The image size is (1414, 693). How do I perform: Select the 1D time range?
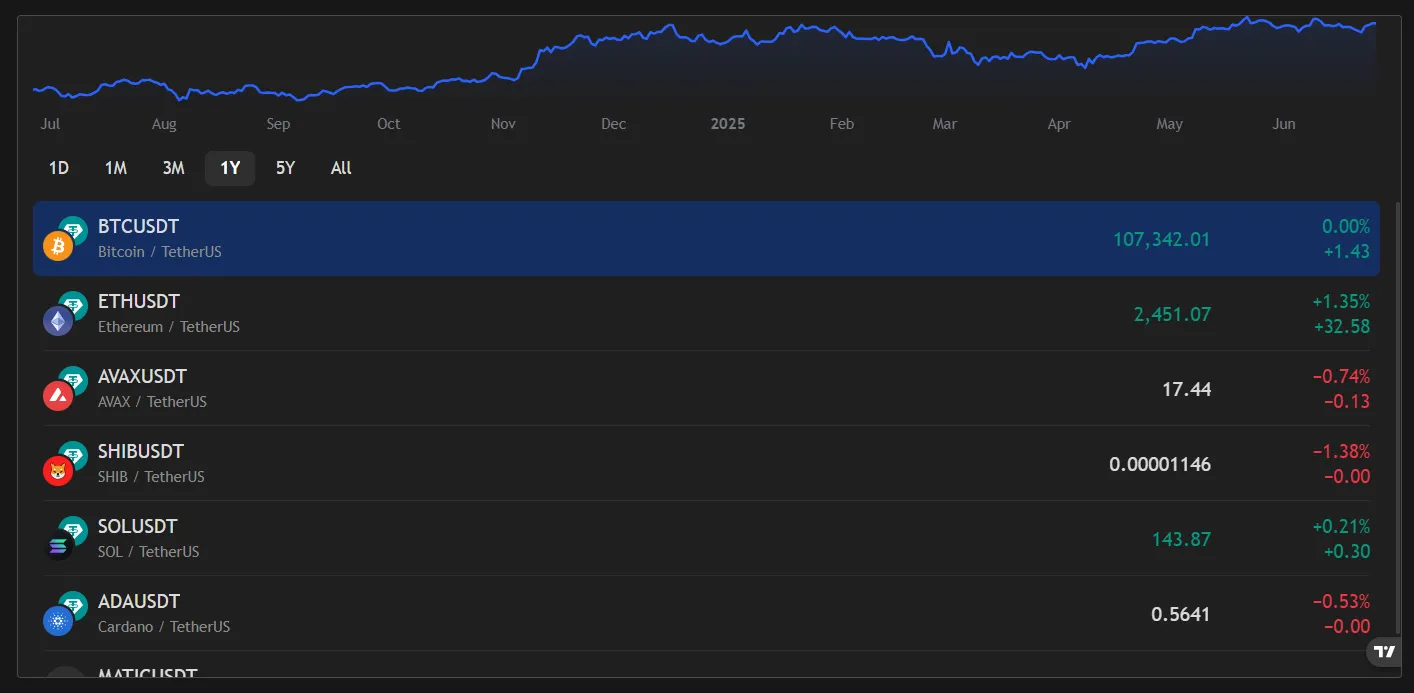59,168
